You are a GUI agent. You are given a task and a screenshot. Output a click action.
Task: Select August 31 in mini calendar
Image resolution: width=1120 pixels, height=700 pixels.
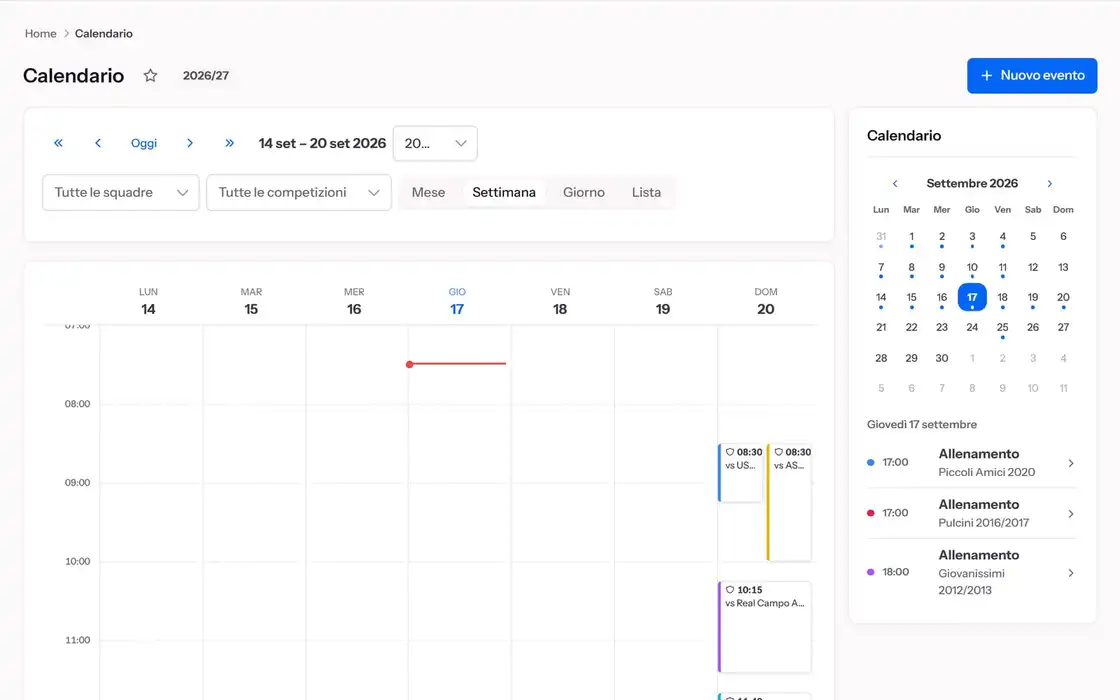coord(881,236)
